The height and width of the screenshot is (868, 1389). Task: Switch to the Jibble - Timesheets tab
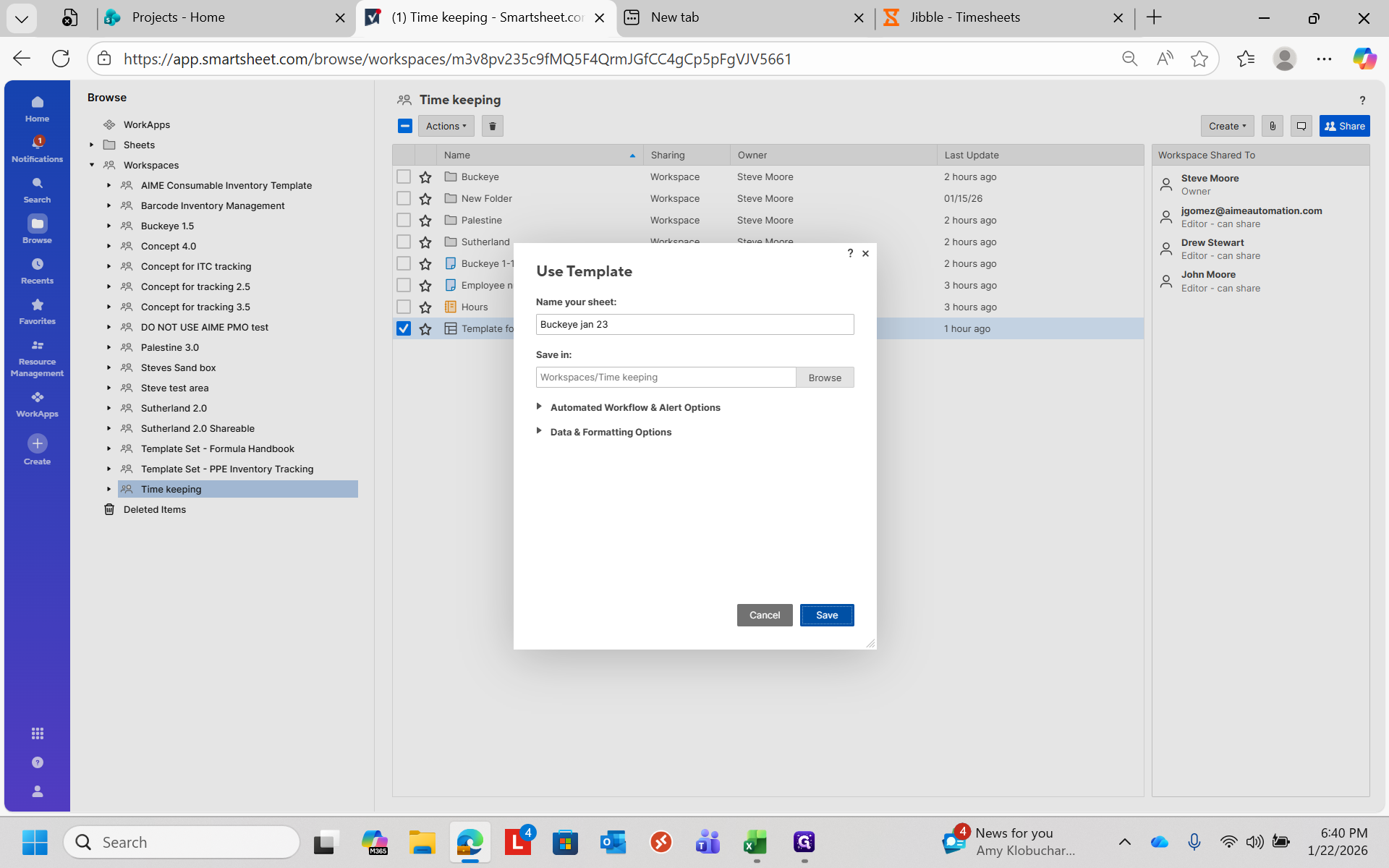coord(964,17)
